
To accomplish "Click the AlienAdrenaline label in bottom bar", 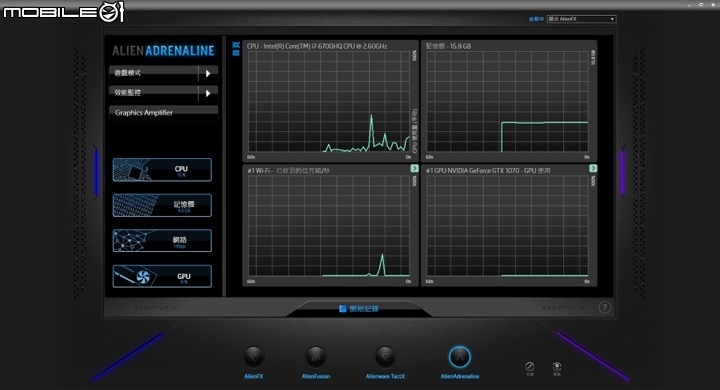I will [460, 376].
